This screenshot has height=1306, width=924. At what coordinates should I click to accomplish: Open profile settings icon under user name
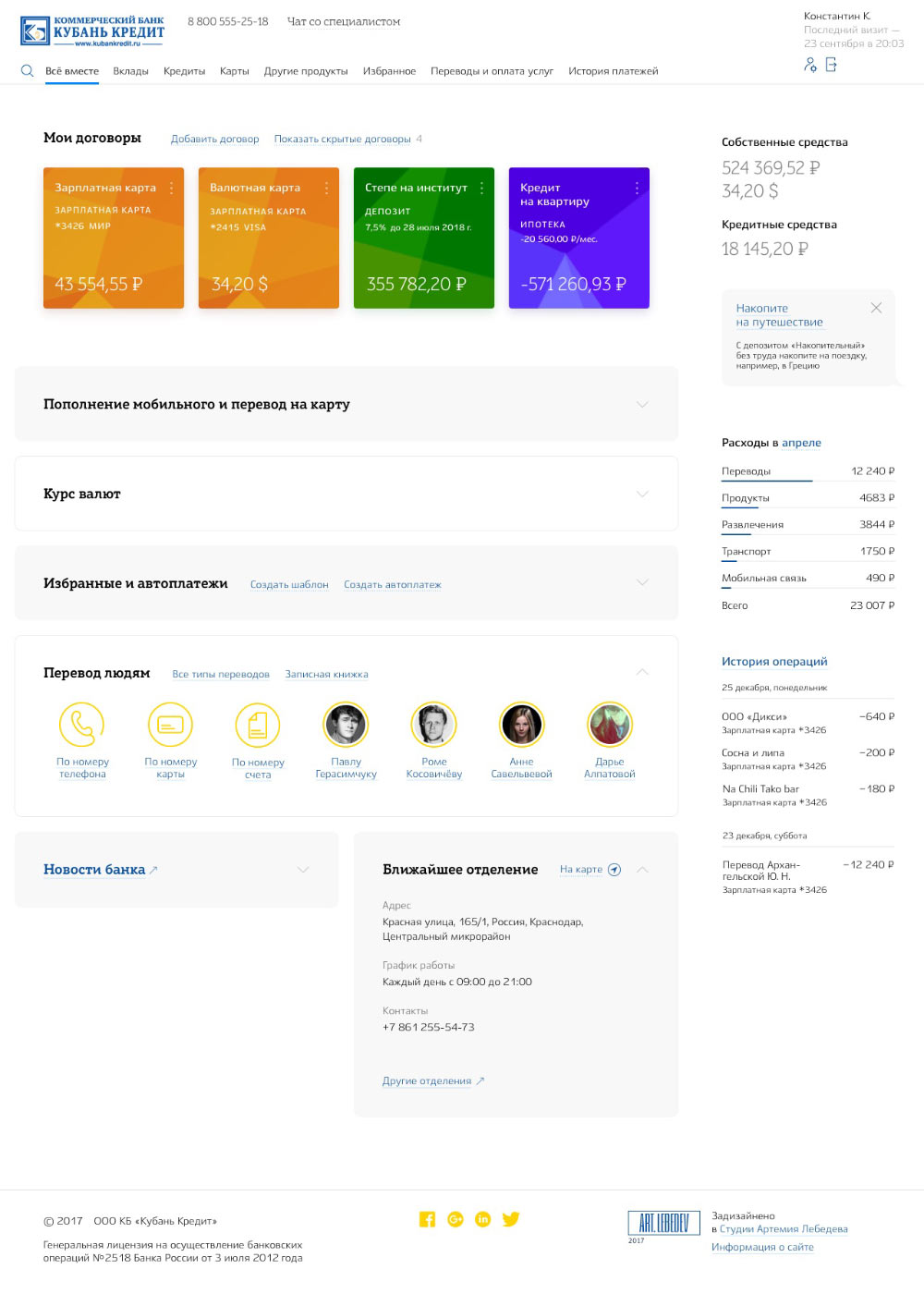(x=810, y=65)
